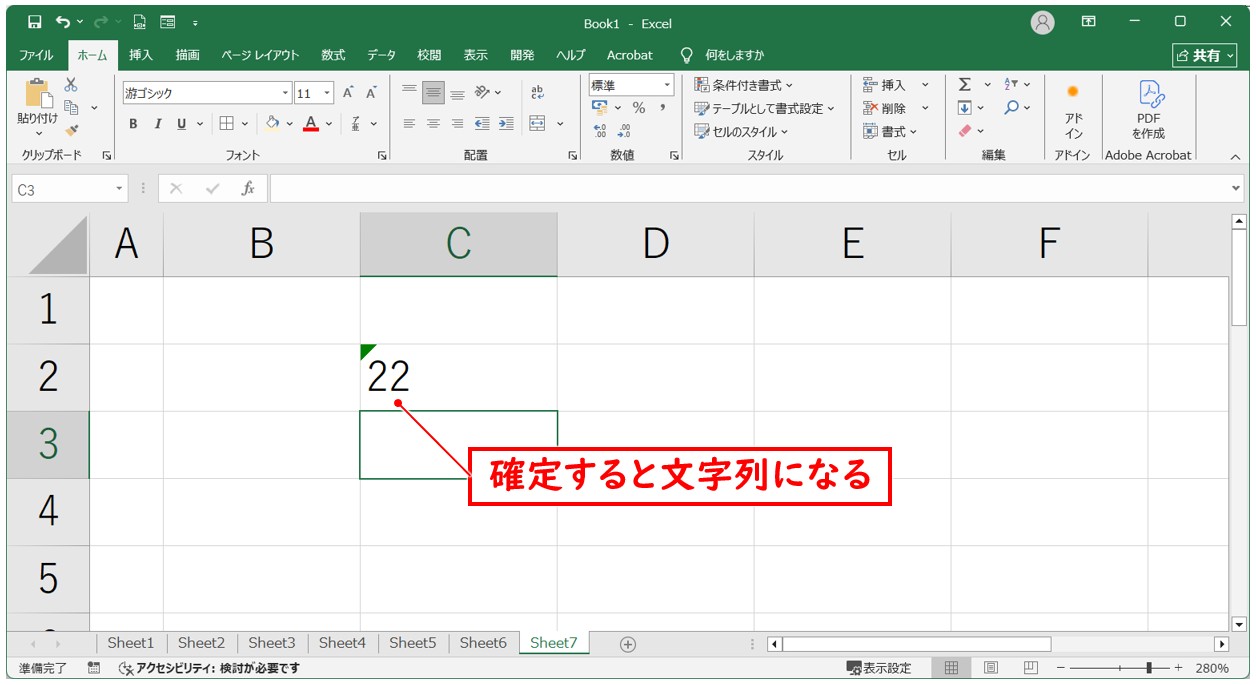This screenshot has height=685, width=1256.
Task: Switch to the Sheet3 worksheet tab
Action: [271, 643]
